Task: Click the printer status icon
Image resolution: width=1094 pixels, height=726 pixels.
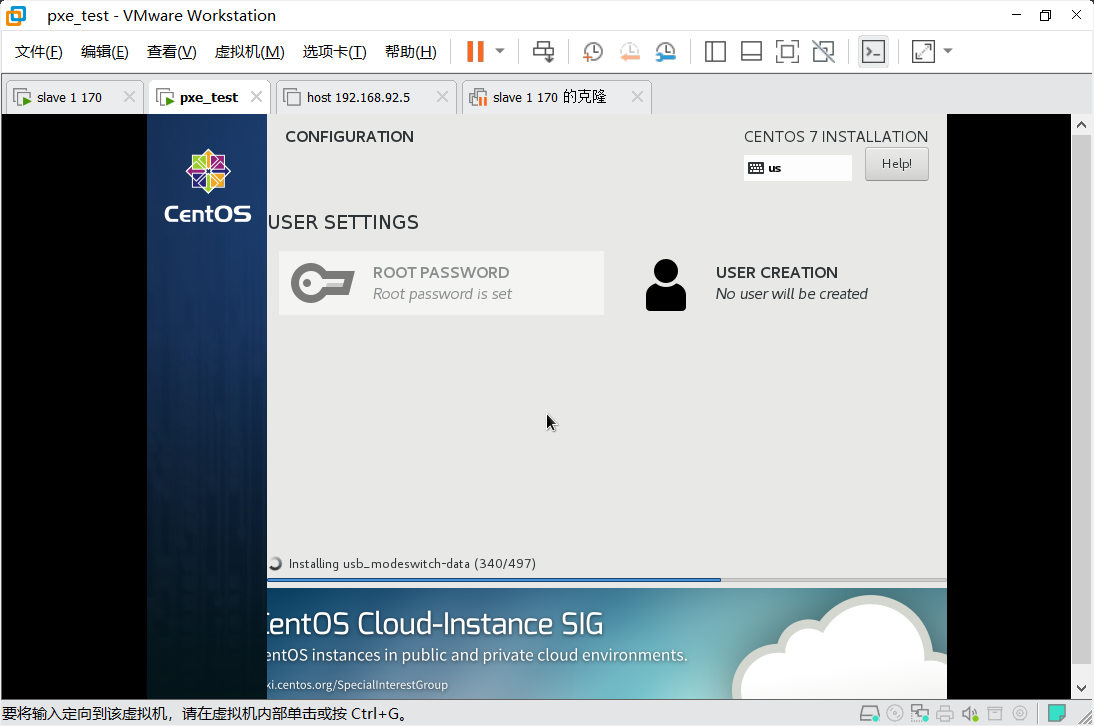Action: point(945,713)
